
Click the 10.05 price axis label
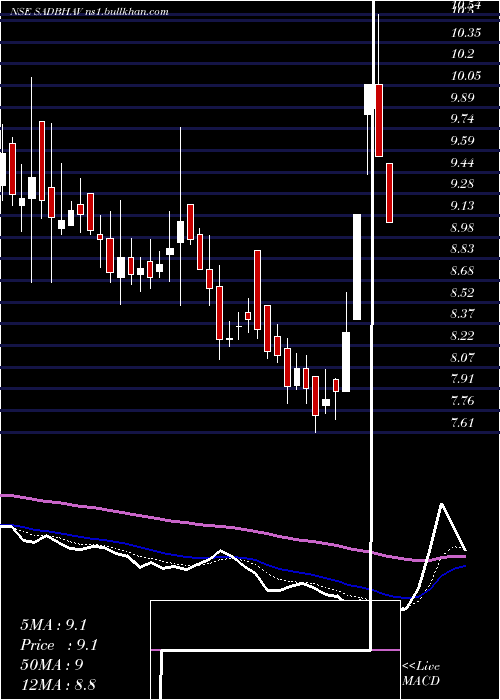[x=466, y=75]
